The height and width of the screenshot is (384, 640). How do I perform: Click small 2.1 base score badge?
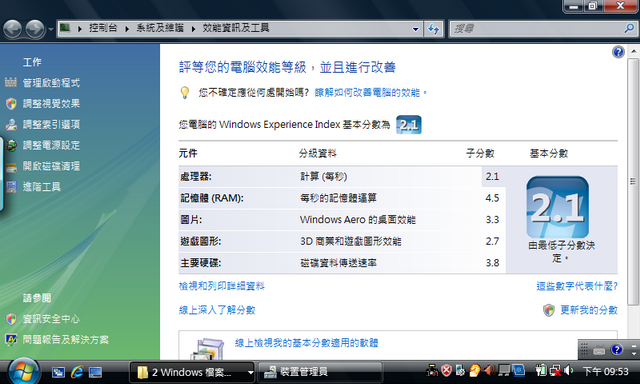(409, 125)
